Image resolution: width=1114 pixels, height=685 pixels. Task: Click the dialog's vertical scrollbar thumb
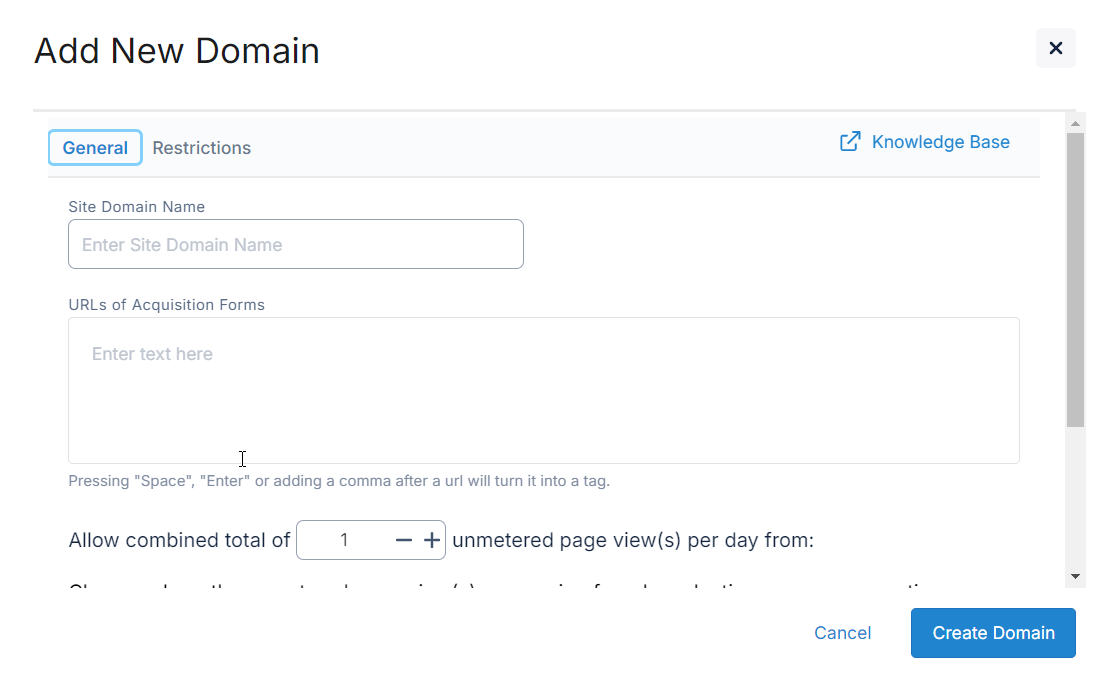[x=1075, y=280]
